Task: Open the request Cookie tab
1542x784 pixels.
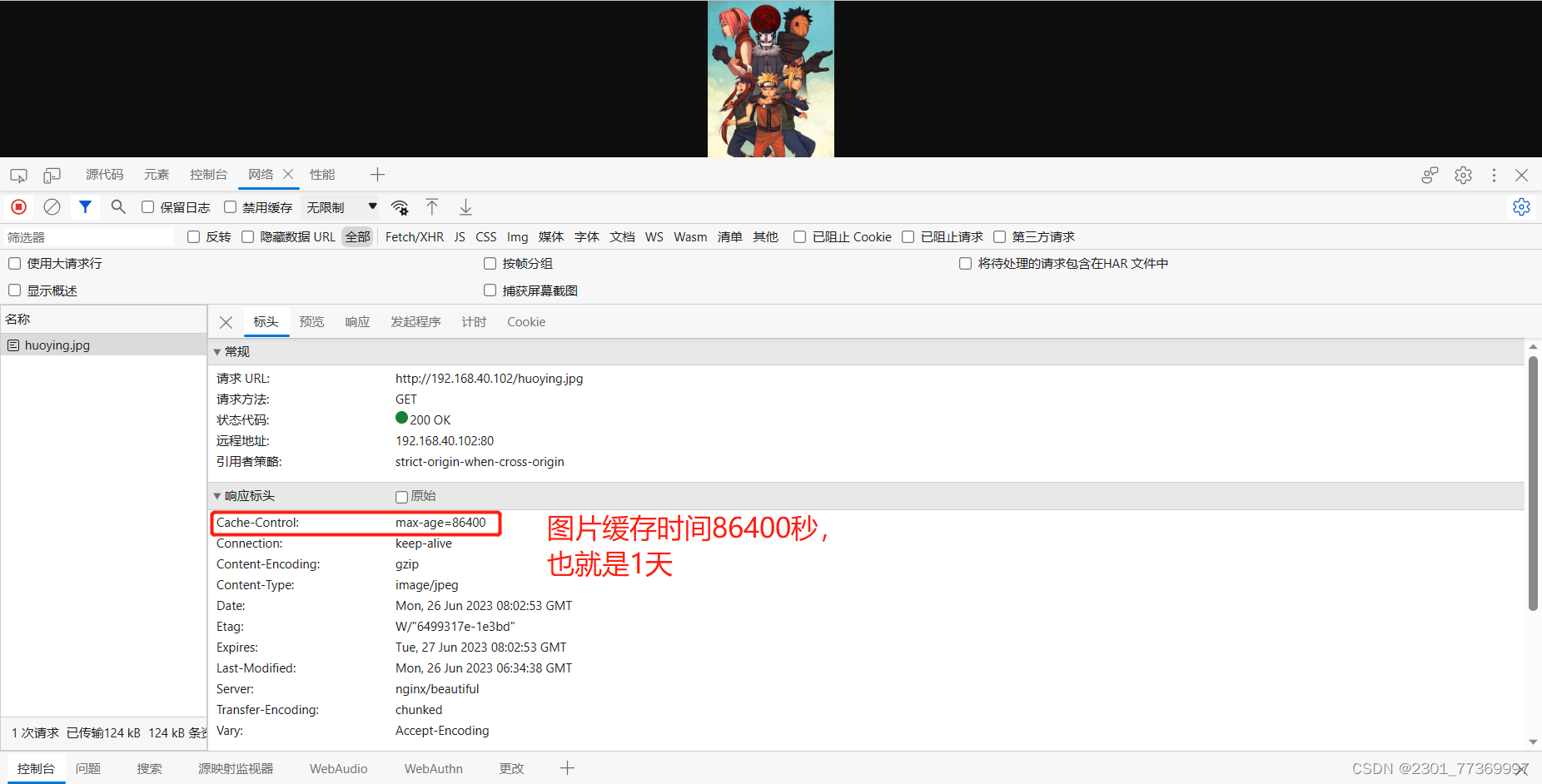Action: click(526, 322)
